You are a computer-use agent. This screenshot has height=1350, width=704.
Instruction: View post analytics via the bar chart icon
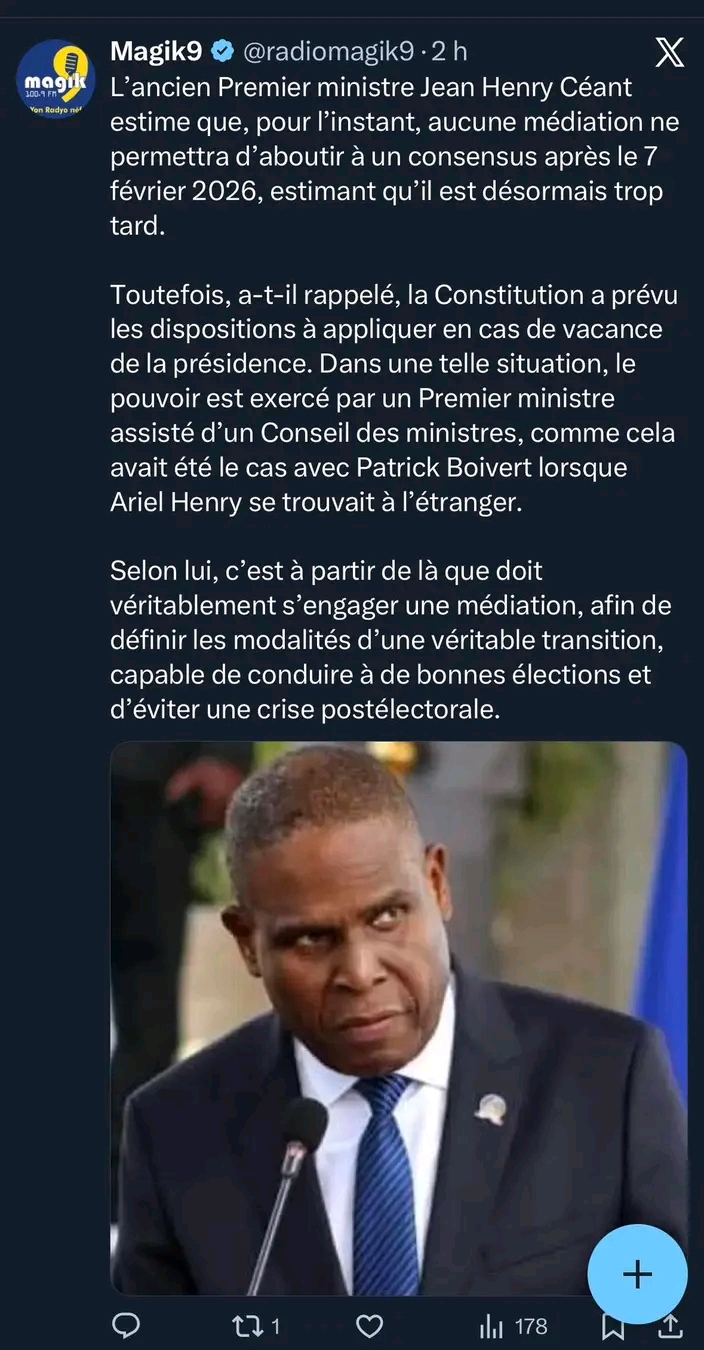click(x=491, y=1326)
